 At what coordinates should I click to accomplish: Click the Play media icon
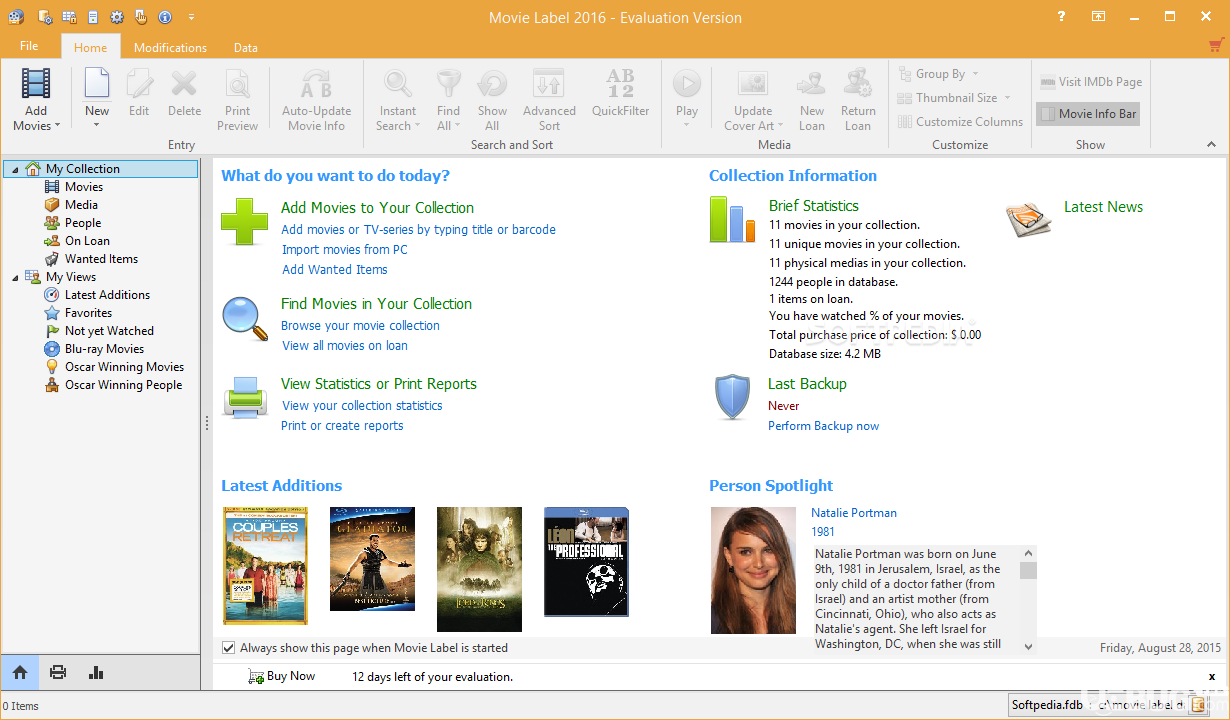click(x=687, y=84)
